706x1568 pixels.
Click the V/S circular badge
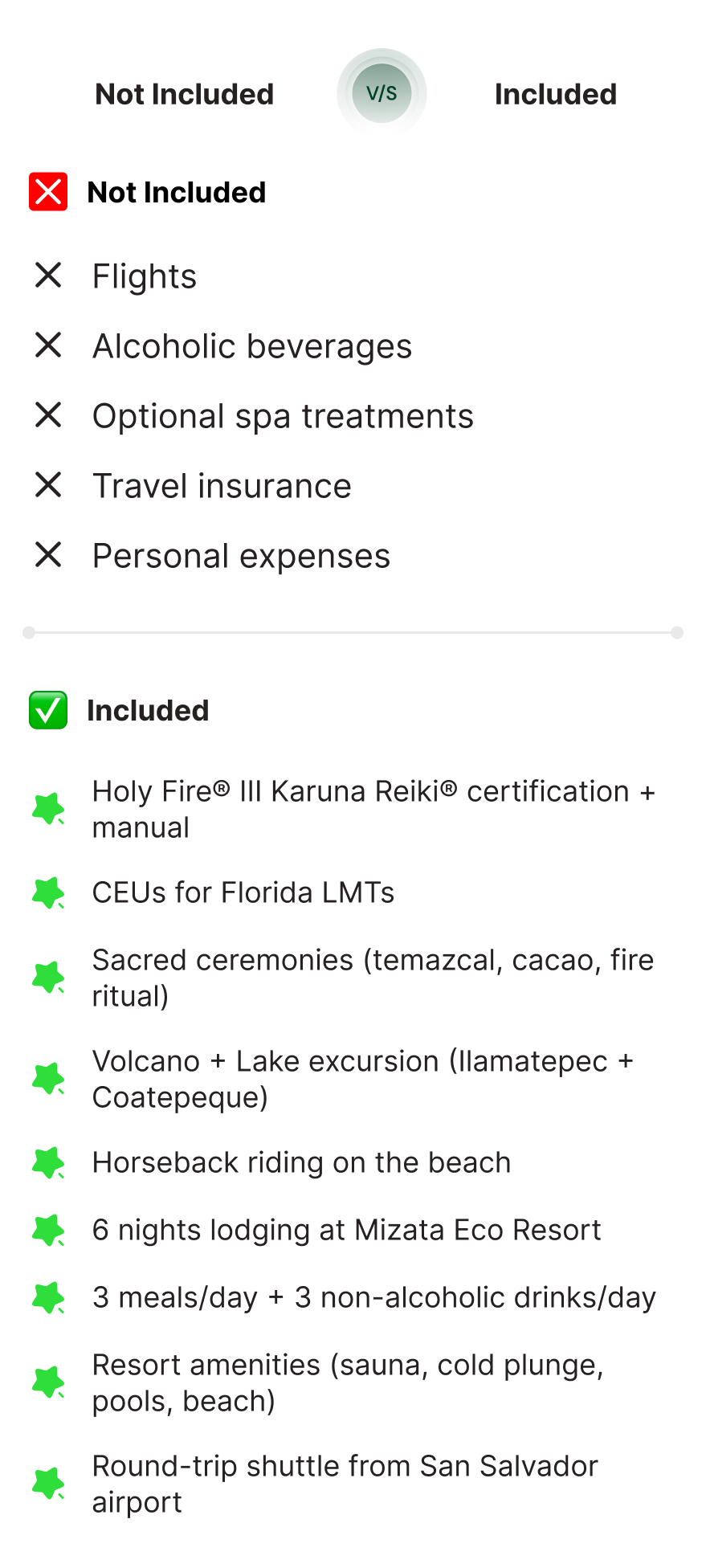pyautogui.click(x=382, y=93)
